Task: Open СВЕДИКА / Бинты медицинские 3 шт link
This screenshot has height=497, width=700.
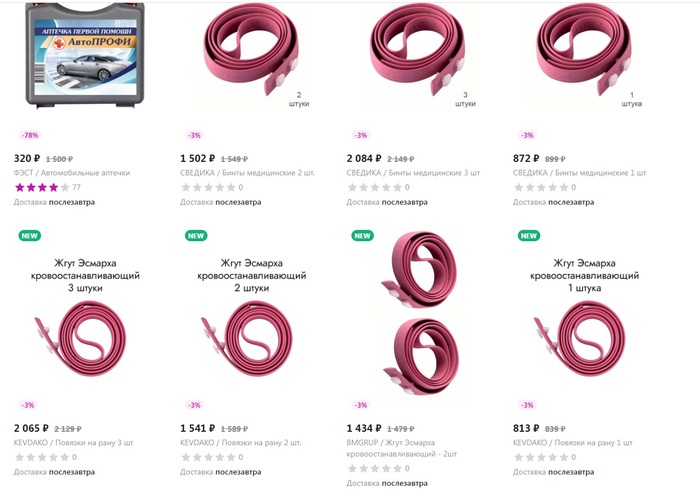Action: [413, 173]
